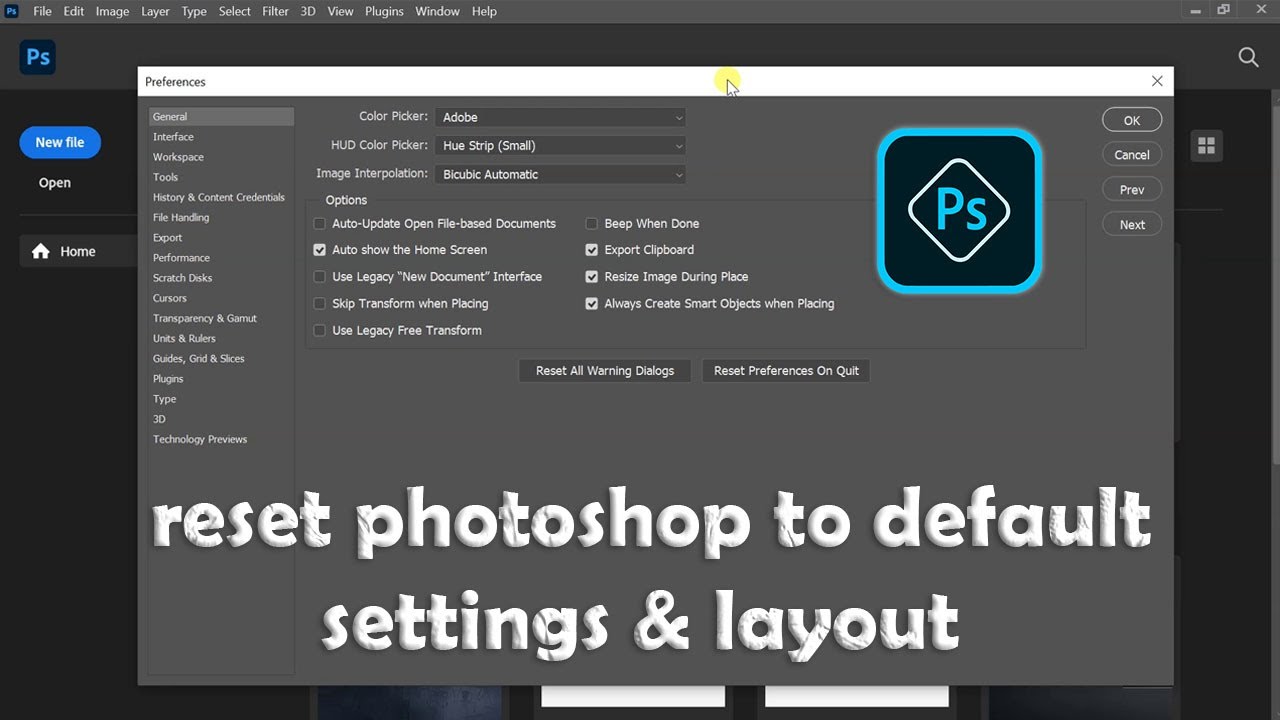Screen dimensions: 1280x720
Task: Uncheck Auto show the Home Screen
Action: 320,250
